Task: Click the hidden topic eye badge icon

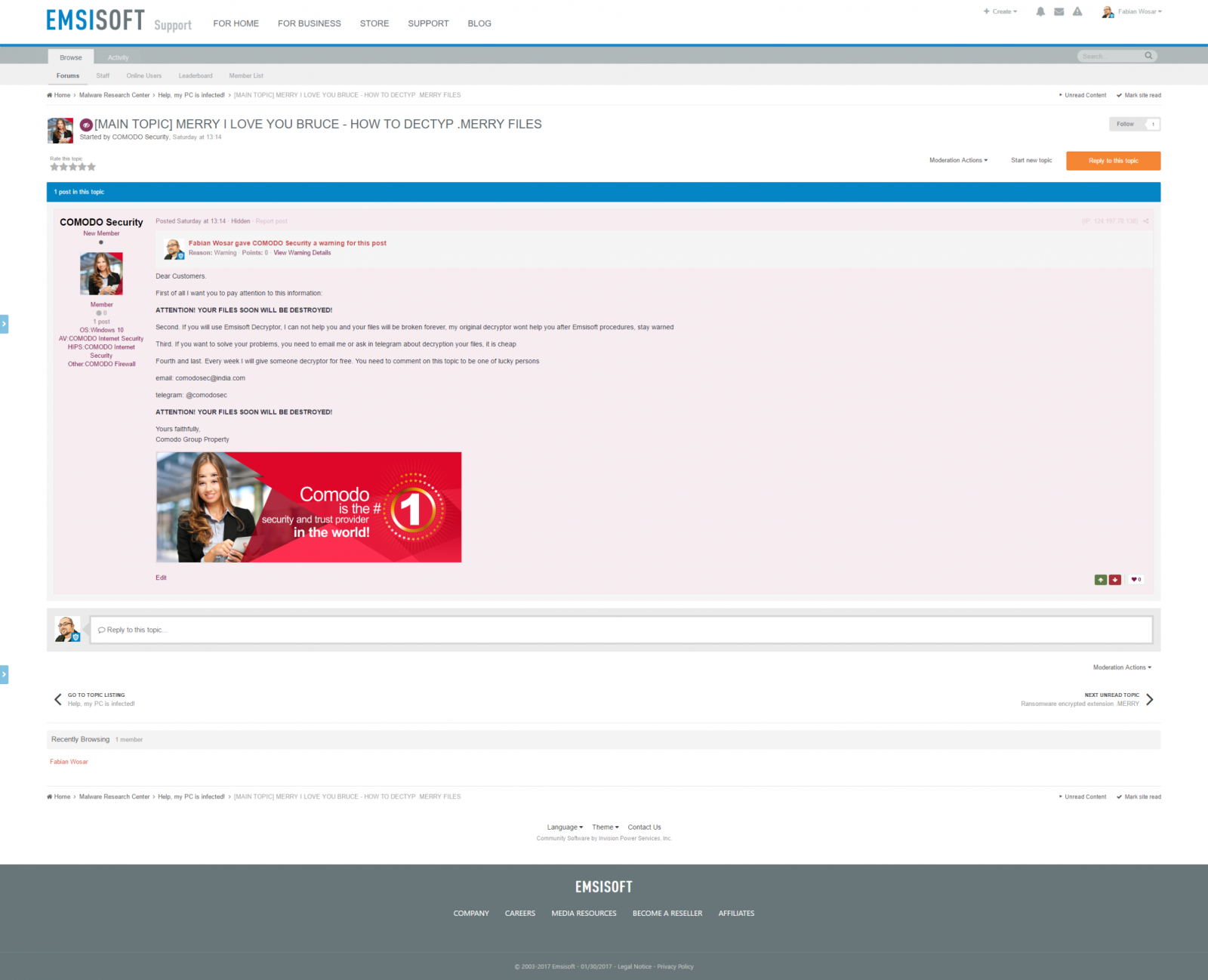Action: coord(86,125)
